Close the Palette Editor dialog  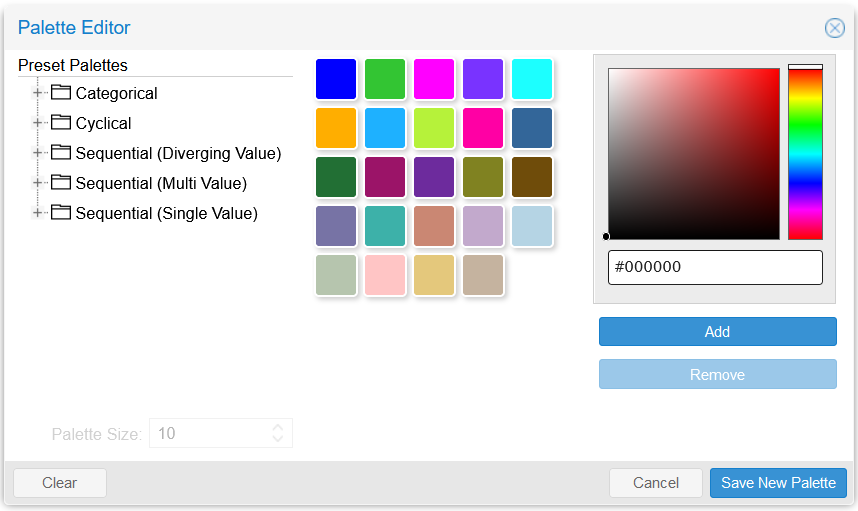pyautogui.click(x=834, y=28)
